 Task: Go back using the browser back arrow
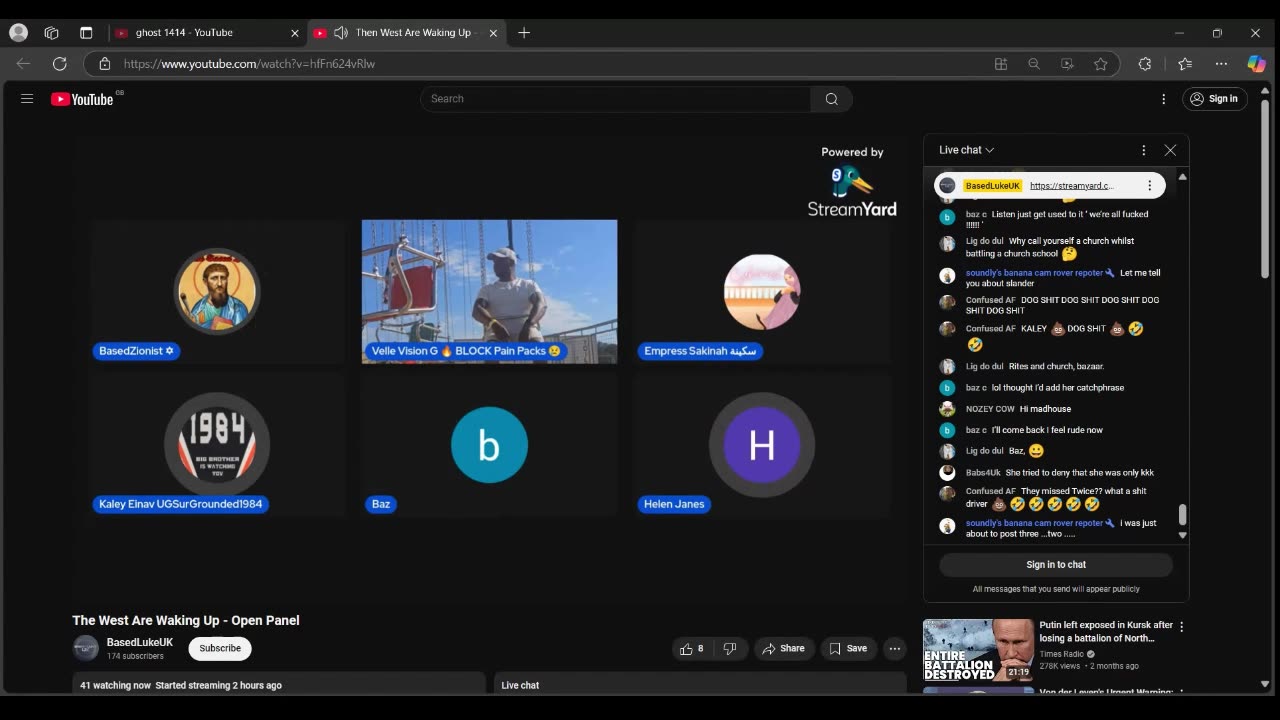click(x=23, y=64)
